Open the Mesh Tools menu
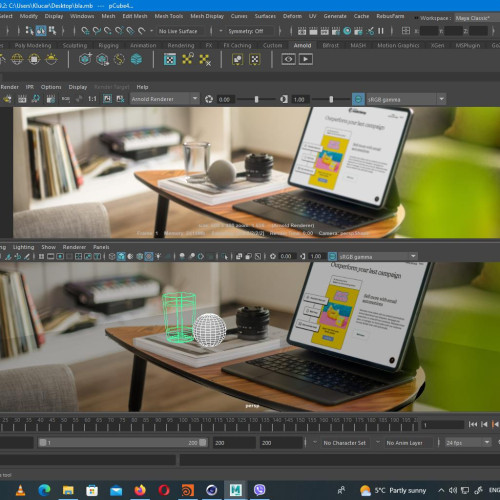The image size is (500, 500). point(169,16)
